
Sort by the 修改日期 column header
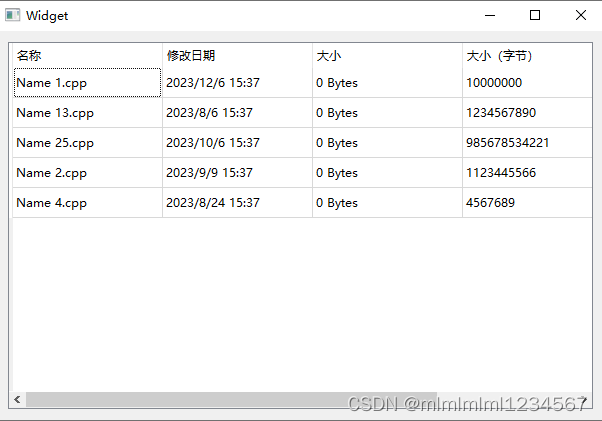[x=238, y=56]
